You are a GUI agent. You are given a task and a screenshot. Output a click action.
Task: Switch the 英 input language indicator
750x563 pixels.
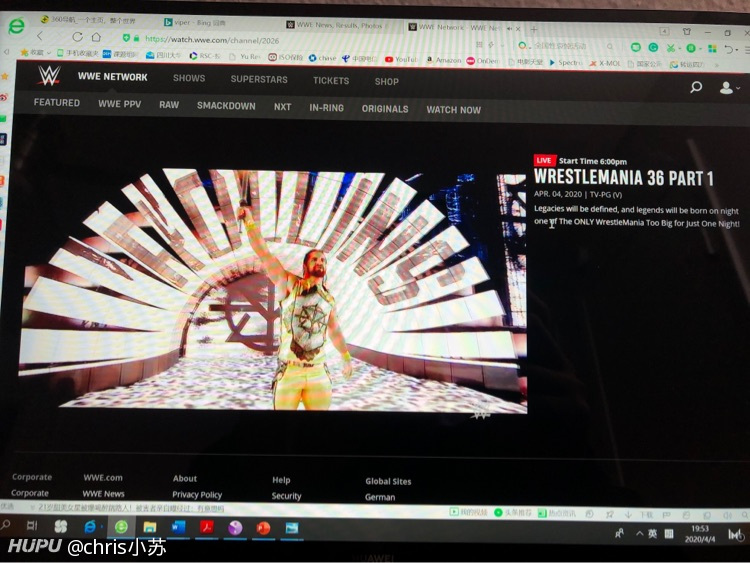652,533
